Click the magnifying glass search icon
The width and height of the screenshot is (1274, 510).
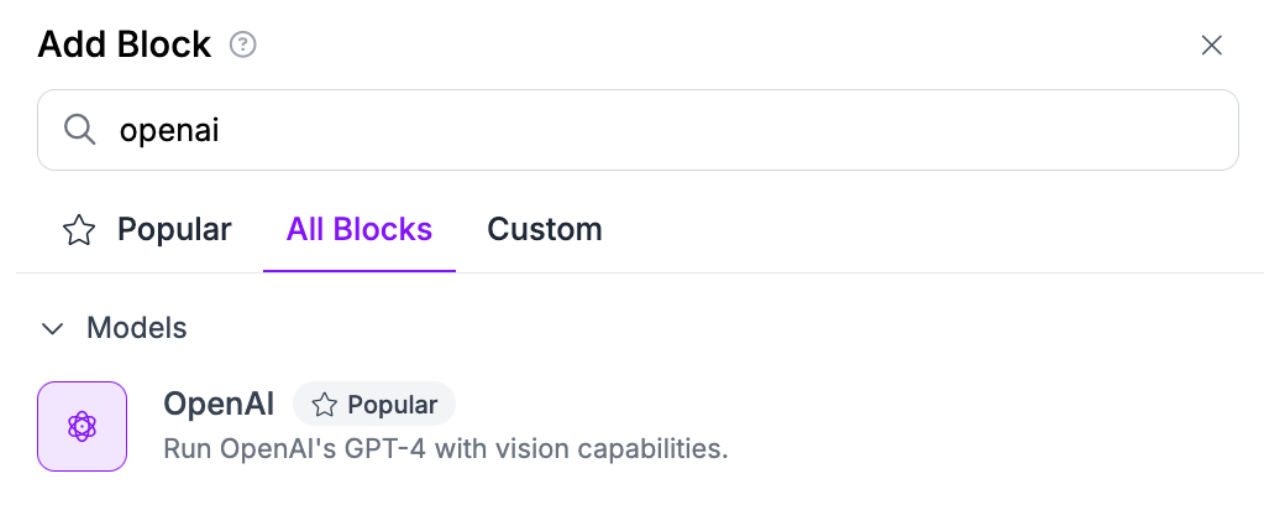[x=79, y=130]
